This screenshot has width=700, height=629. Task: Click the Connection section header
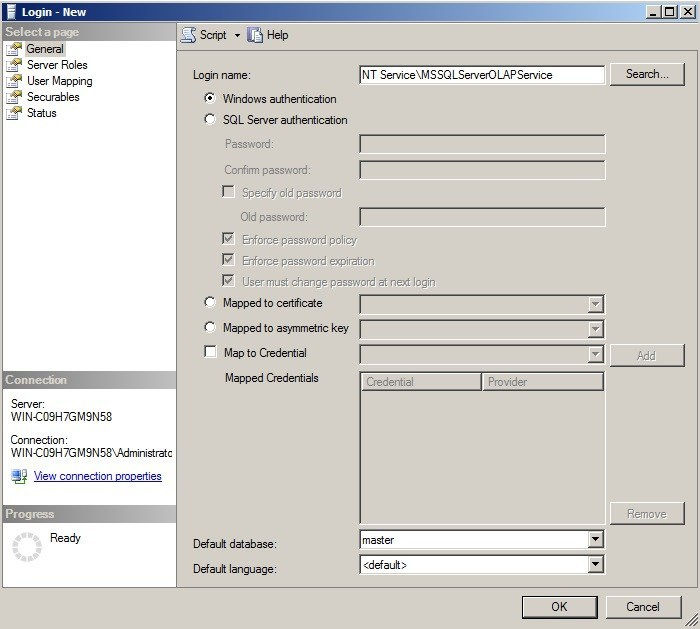pyautogui.click(x=89, y=380)
